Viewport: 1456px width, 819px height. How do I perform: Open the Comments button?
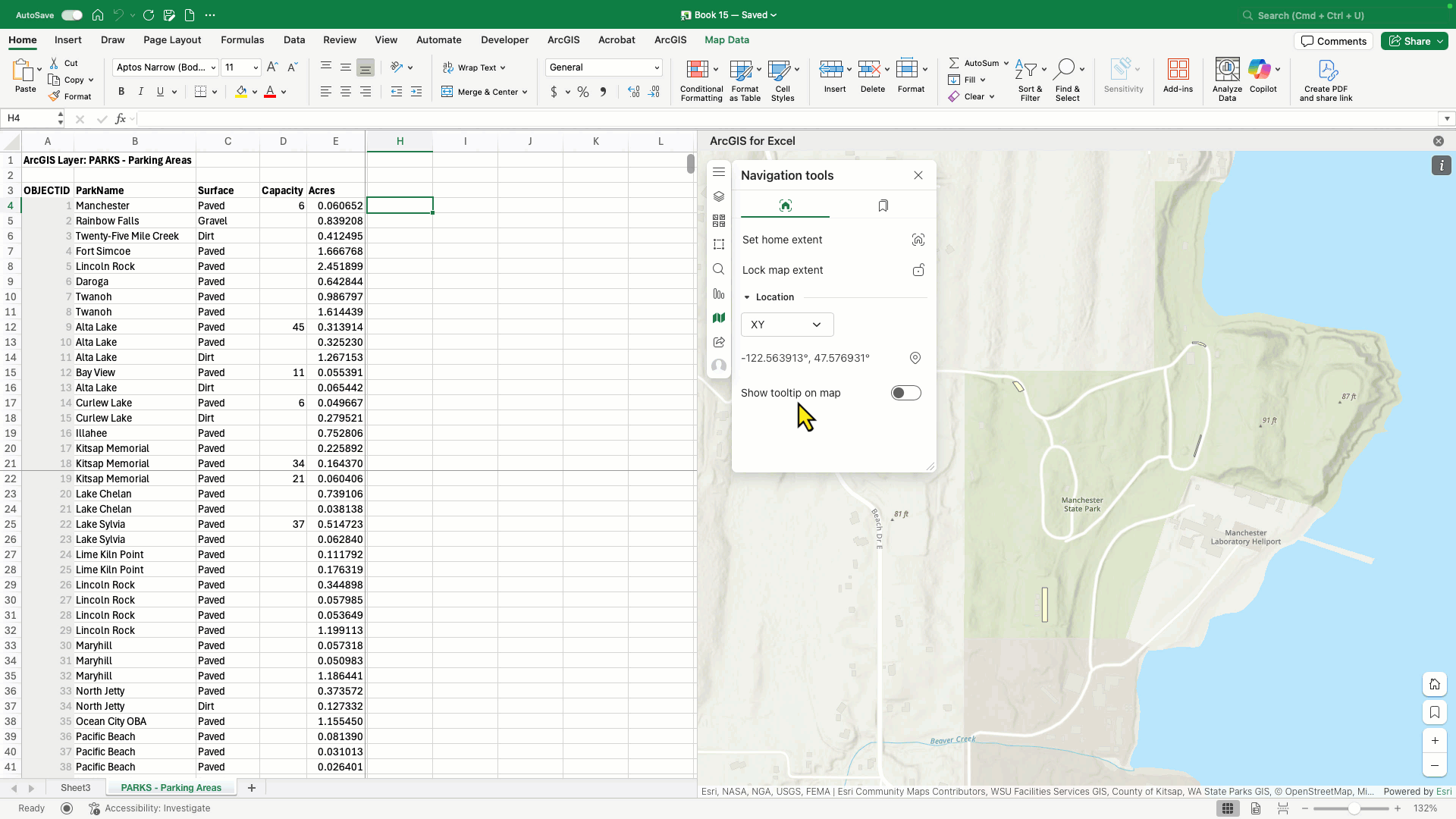pos(1333,41)
